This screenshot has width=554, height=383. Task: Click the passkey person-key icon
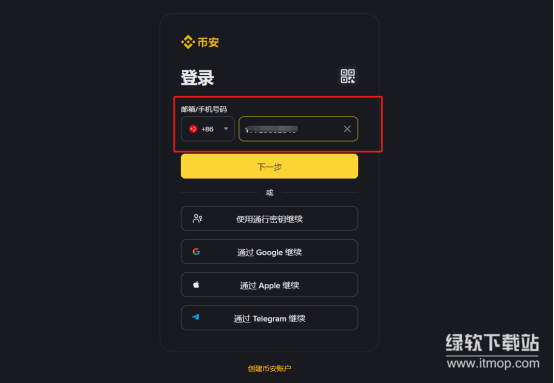(197, 219)
